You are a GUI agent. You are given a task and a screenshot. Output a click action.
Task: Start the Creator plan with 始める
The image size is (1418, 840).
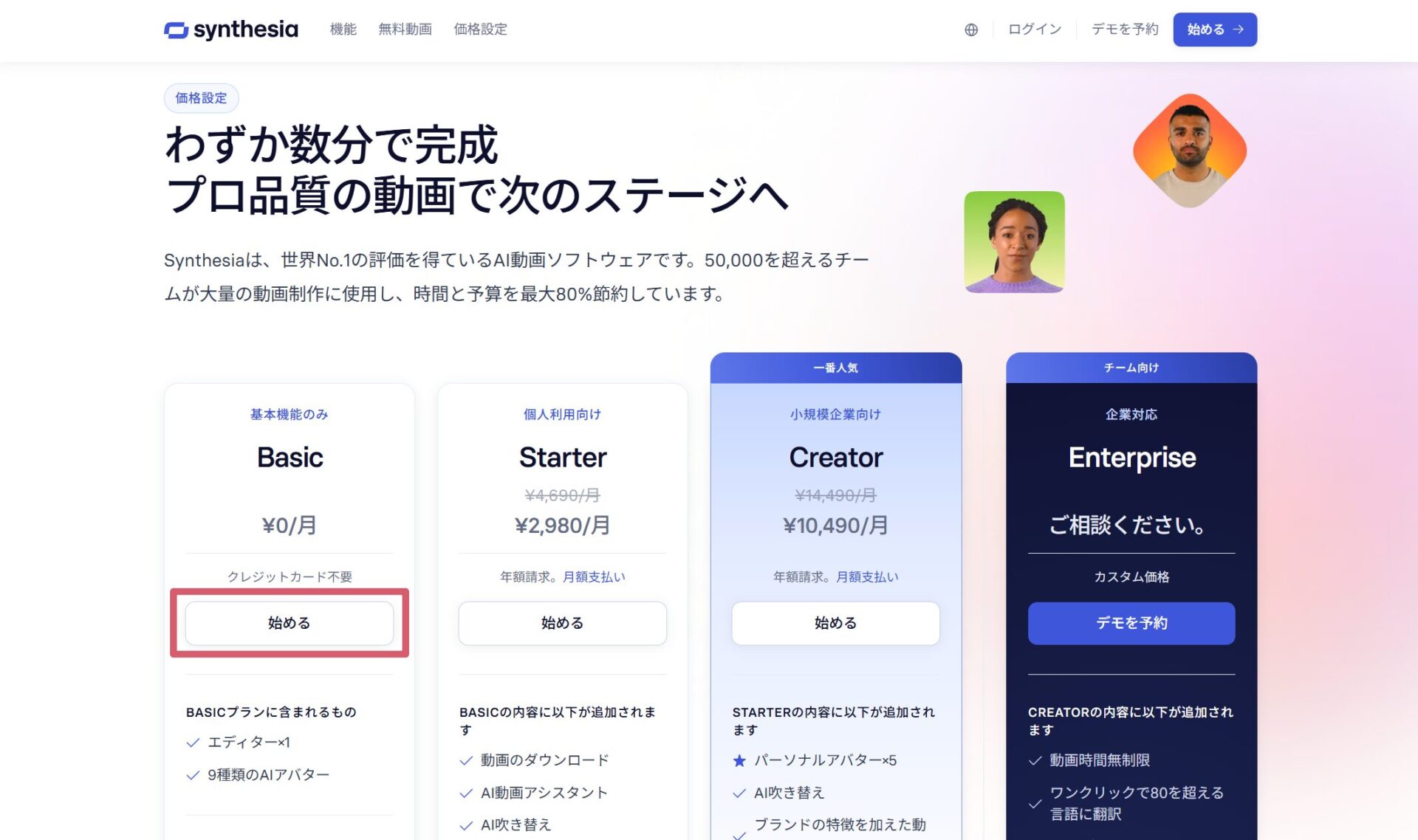tap(836, 623)
